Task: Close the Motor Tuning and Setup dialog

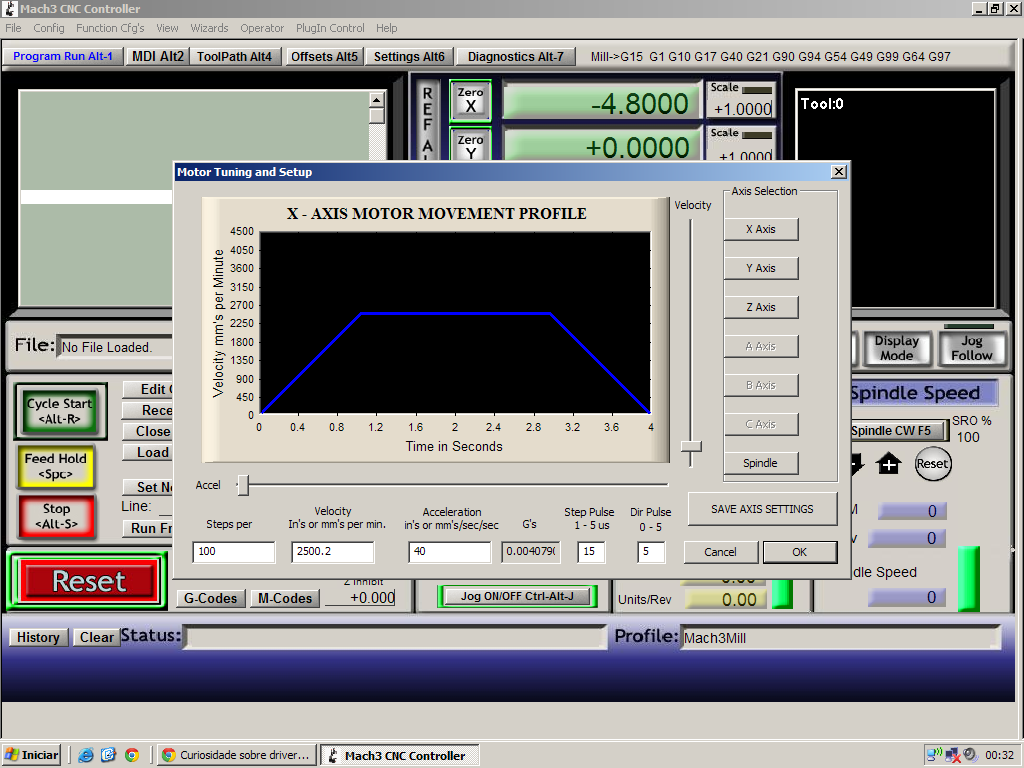Action: (x=839, y=172)
